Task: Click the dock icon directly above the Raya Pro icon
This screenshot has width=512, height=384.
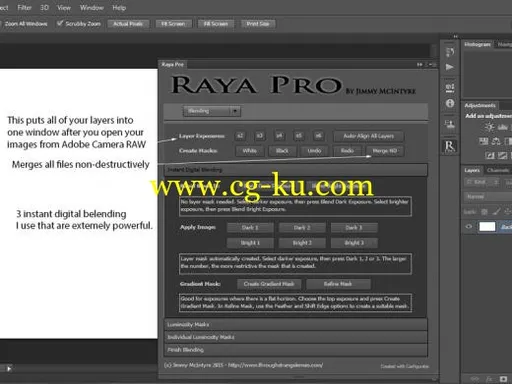Action: pos(450,124)
